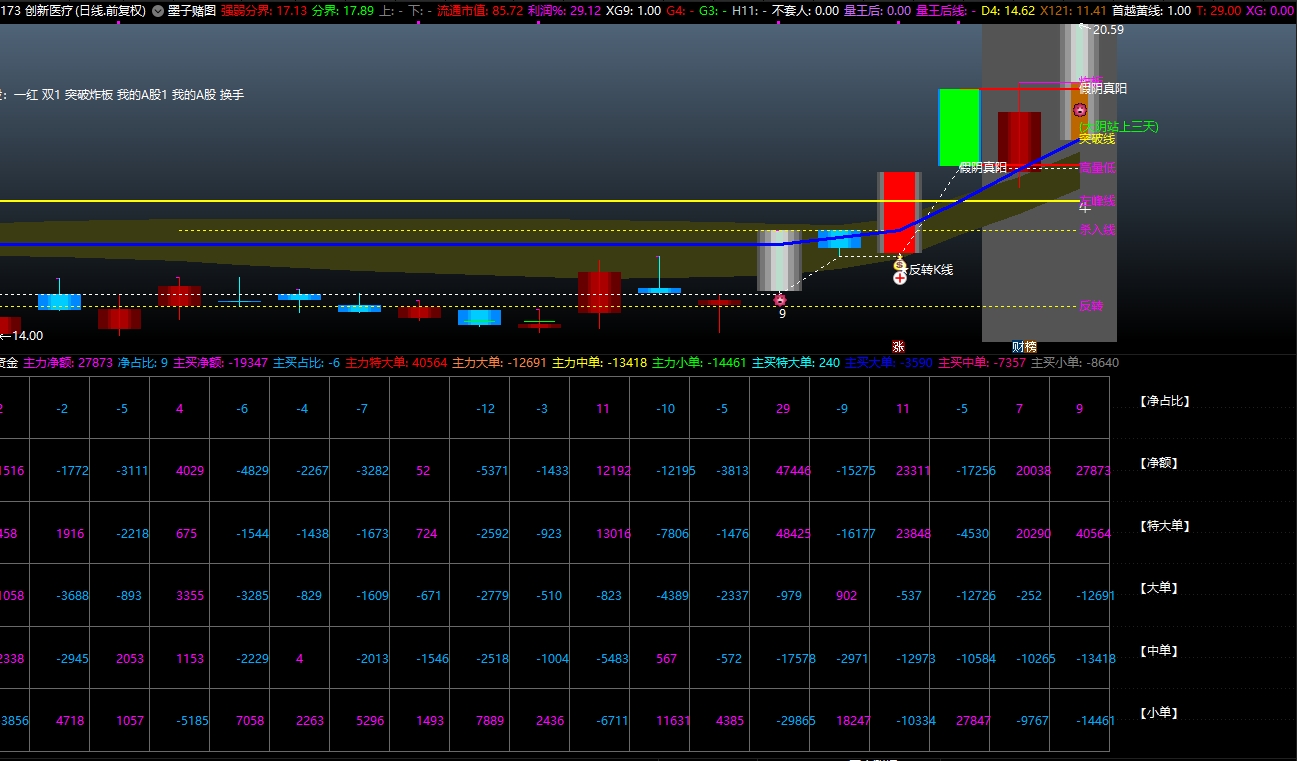
Task: Click the 27847 cell in 小单 row
Action: 974,721
